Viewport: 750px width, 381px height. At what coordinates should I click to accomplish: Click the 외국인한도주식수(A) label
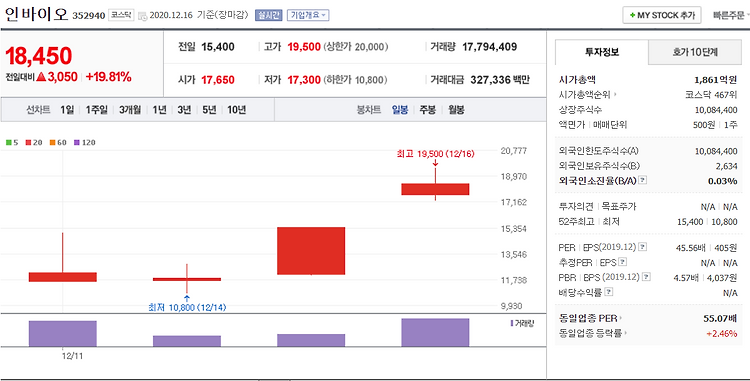tap(598, 151)
